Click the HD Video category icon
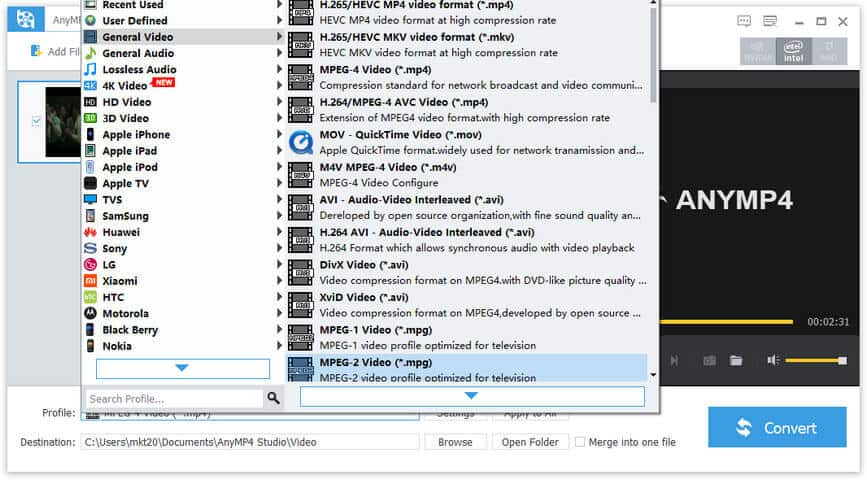 coord(90,102)
